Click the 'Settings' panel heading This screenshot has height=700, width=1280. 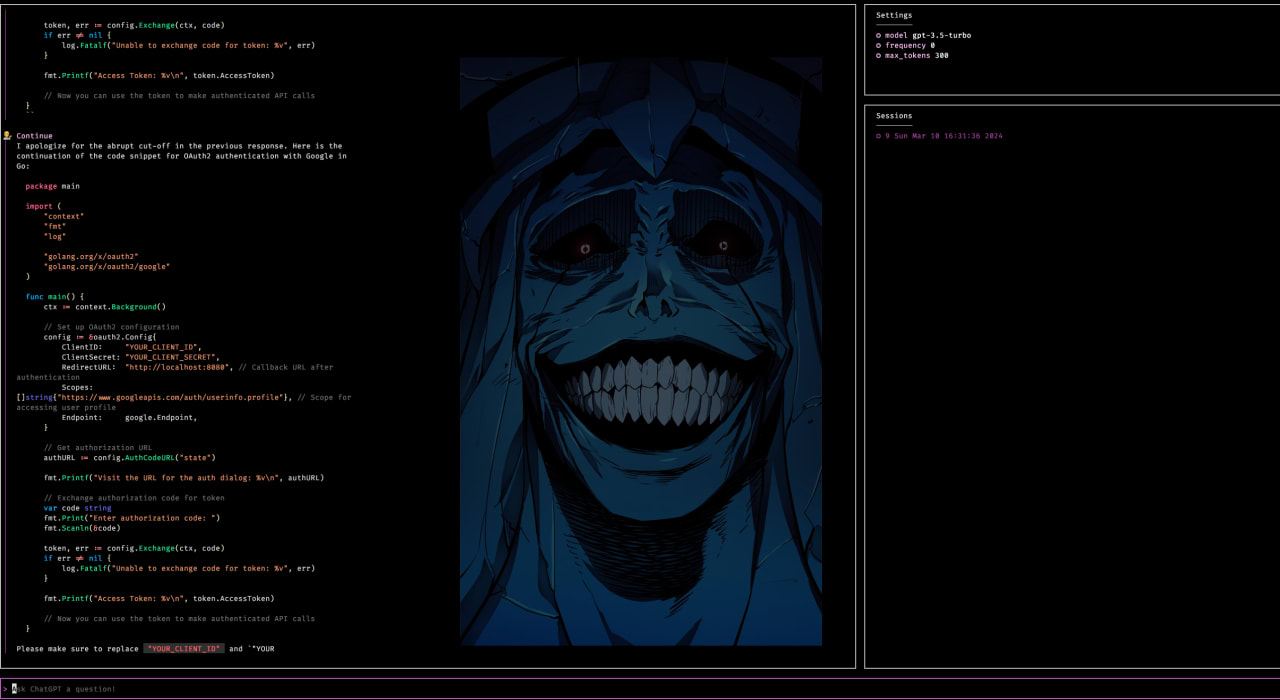tap(894, 15)
